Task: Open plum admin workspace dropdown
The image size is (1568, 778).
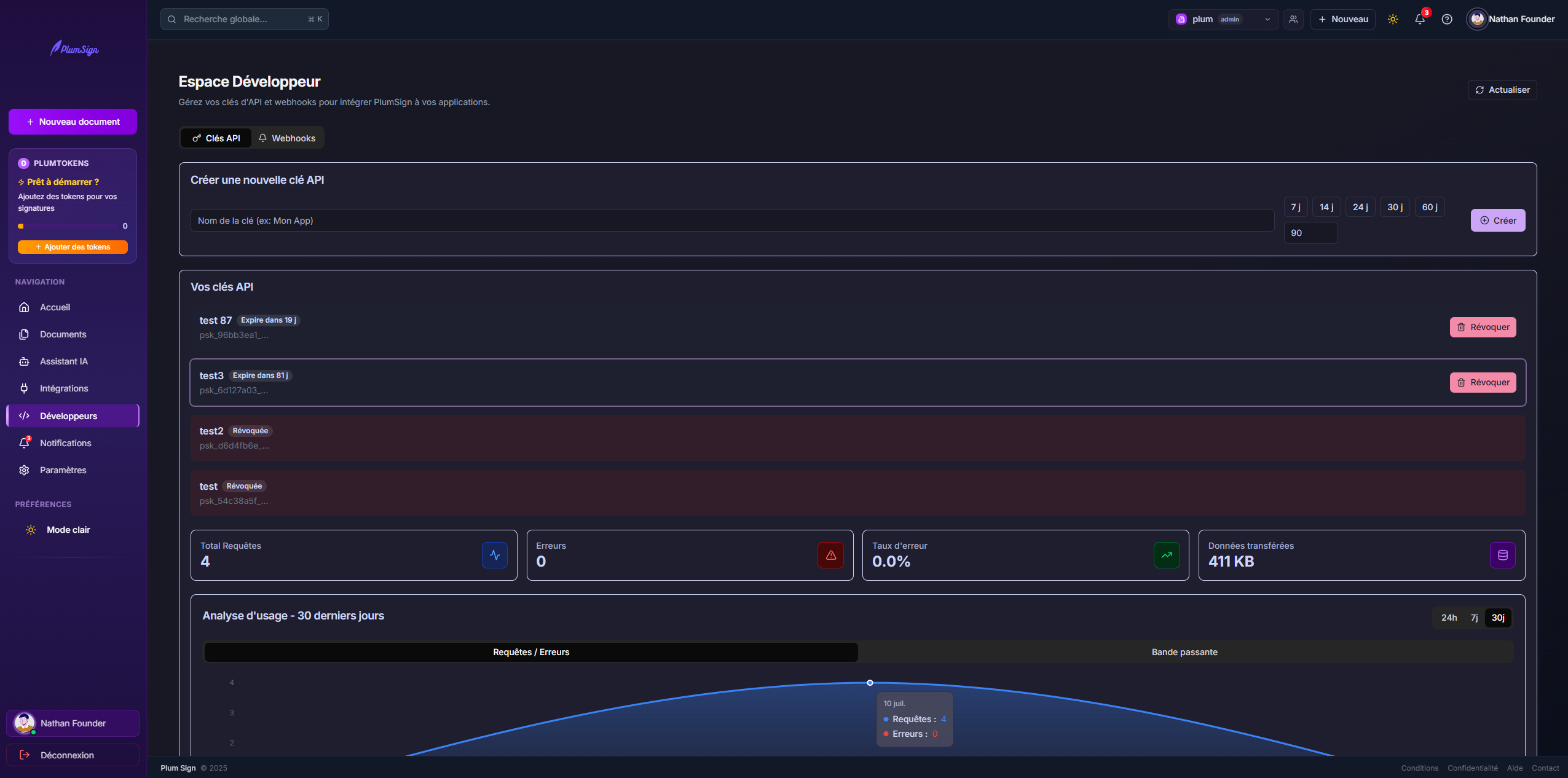Action: tap(1223, 19)
